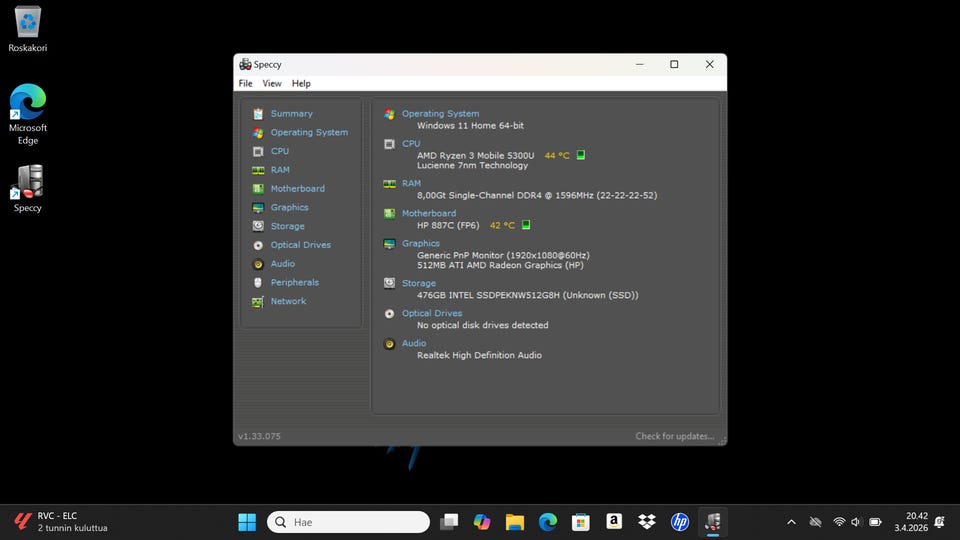Click the Network sidebar icon
960x540 pixels.
(x=258, y=302)
